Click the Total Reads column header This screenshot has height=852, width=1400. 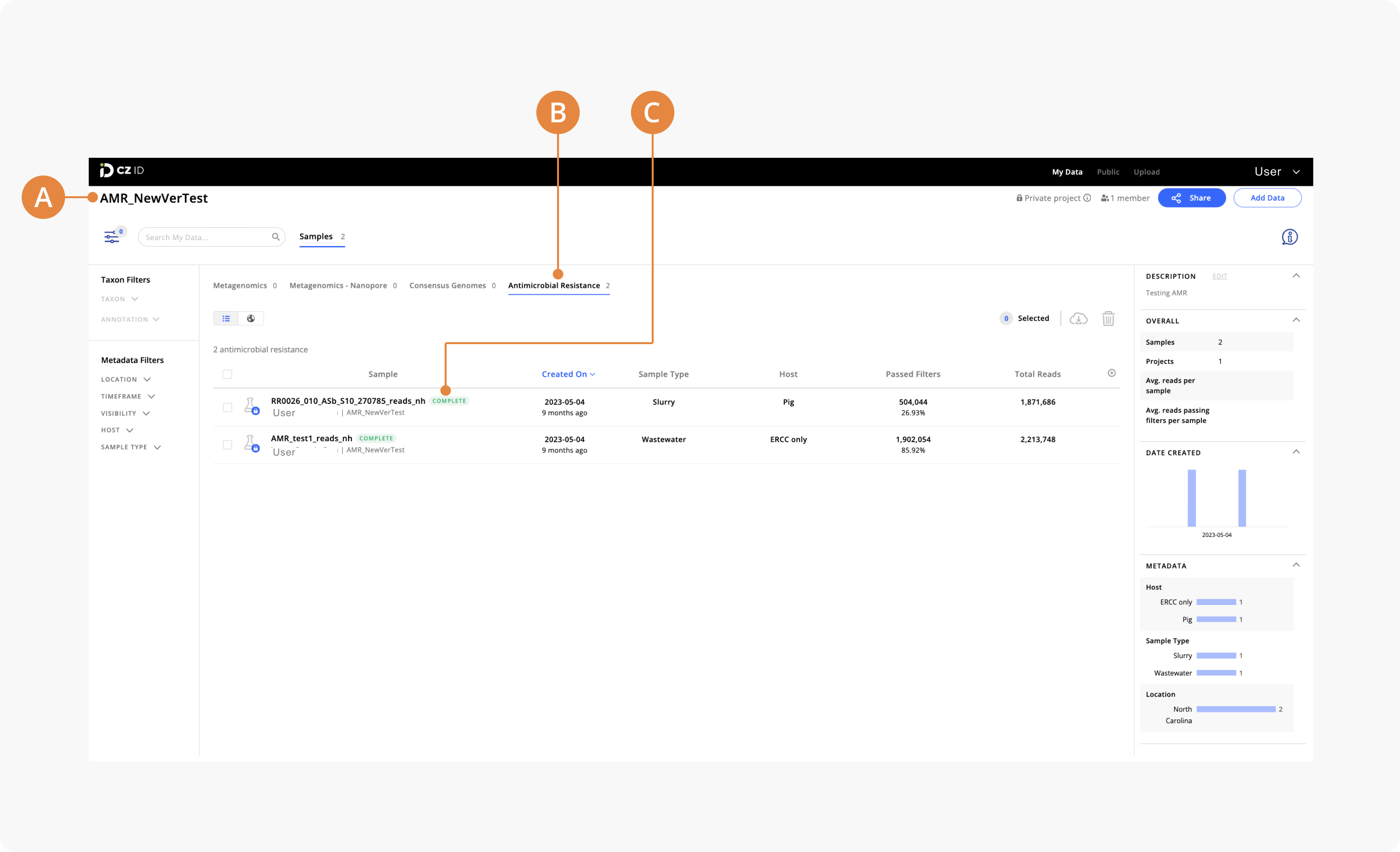pyautogui.click(x=1038, y=374)
